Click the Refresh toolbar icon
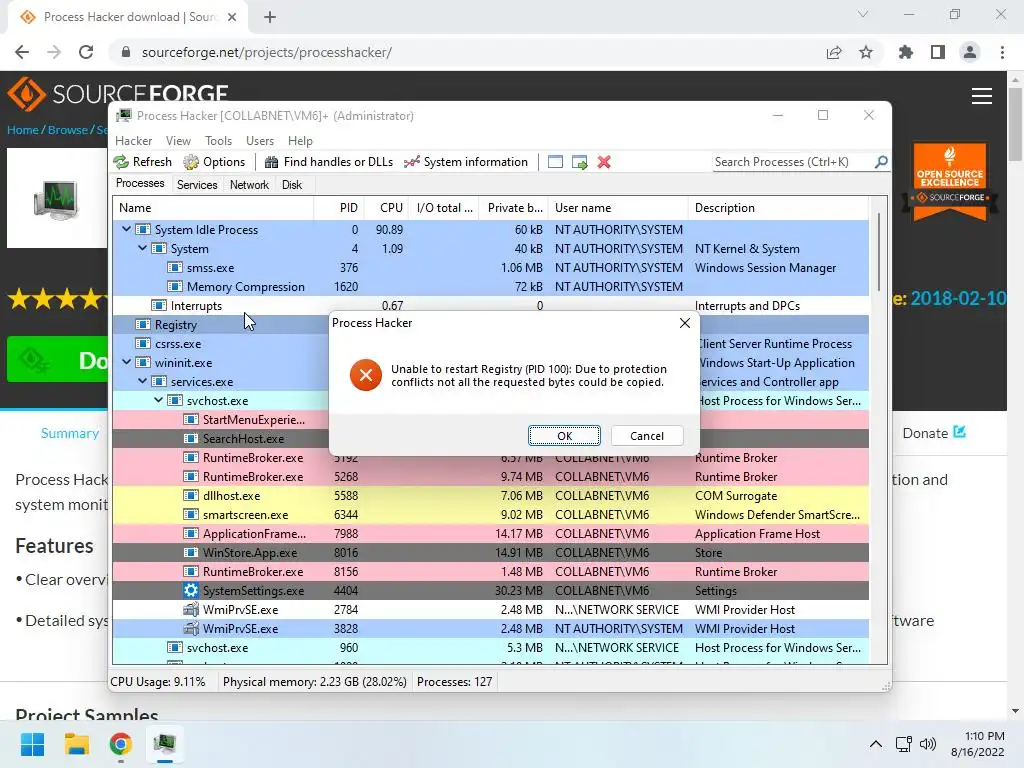The height and width of the screenshot is (768, 1024). point(121,162)
